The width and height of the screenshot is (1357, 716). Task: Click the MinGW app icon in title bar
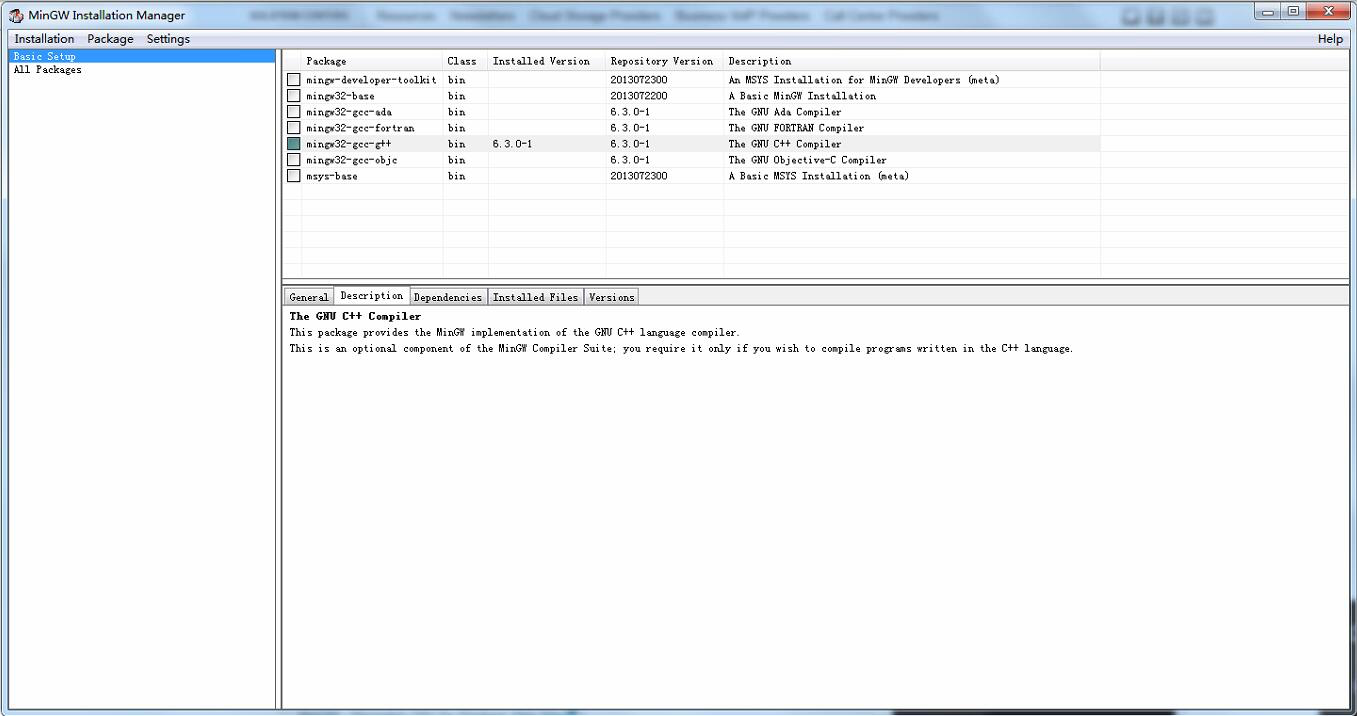coord(16,15)
